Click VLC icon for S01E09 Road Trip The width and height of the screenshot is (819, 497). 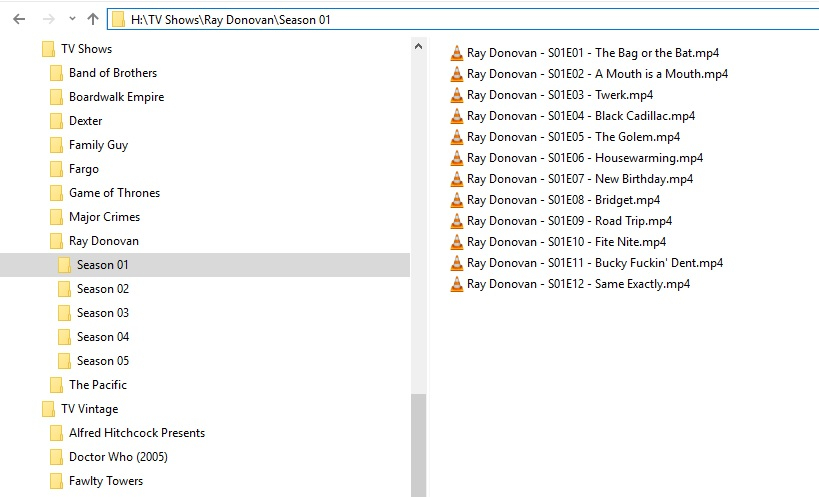point(457,221)
